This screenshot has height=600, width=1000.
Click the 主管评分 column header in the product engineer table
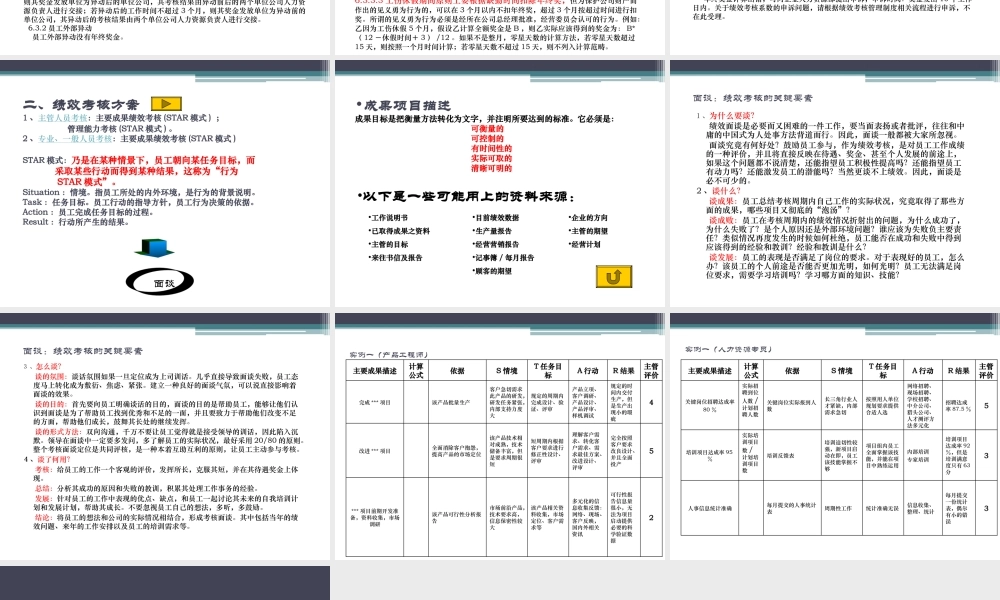[x=650, y=368]
